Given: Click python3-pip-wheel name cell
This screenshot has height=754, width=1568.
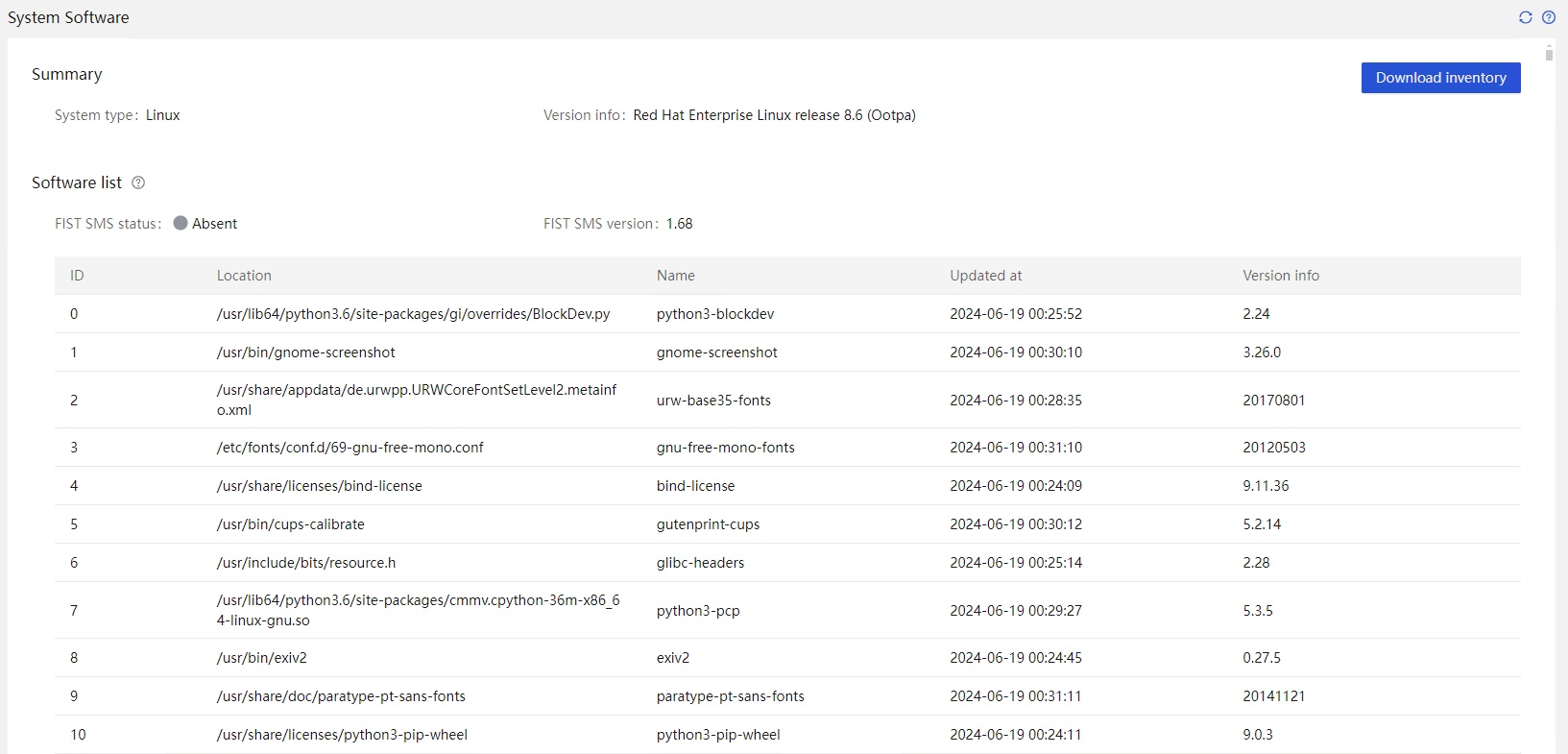Looking at the screenshot, I should click(x=718, y=735).
